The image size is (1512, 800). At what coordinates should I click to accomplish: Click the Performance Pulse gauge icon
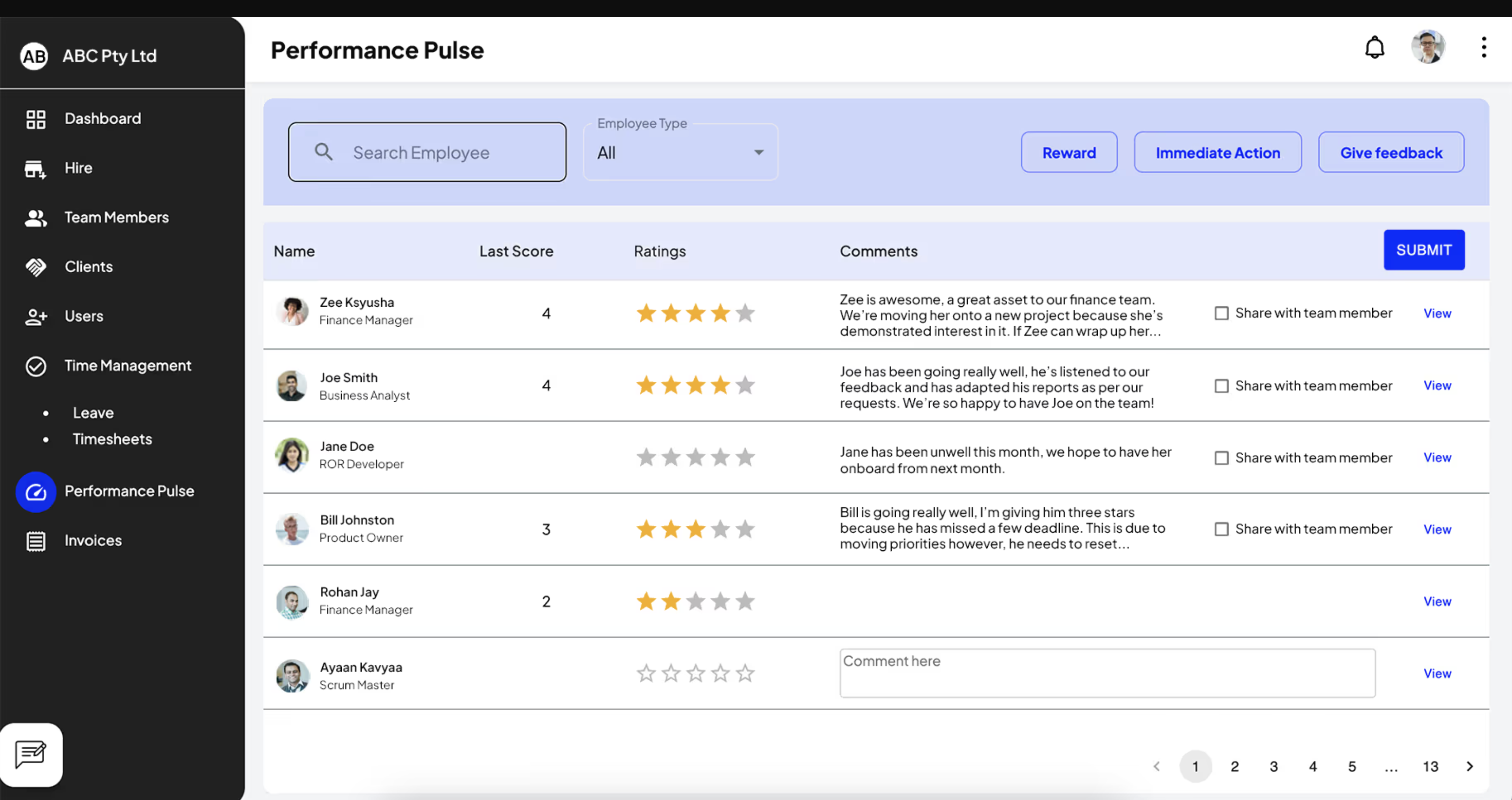click(36, 492)
